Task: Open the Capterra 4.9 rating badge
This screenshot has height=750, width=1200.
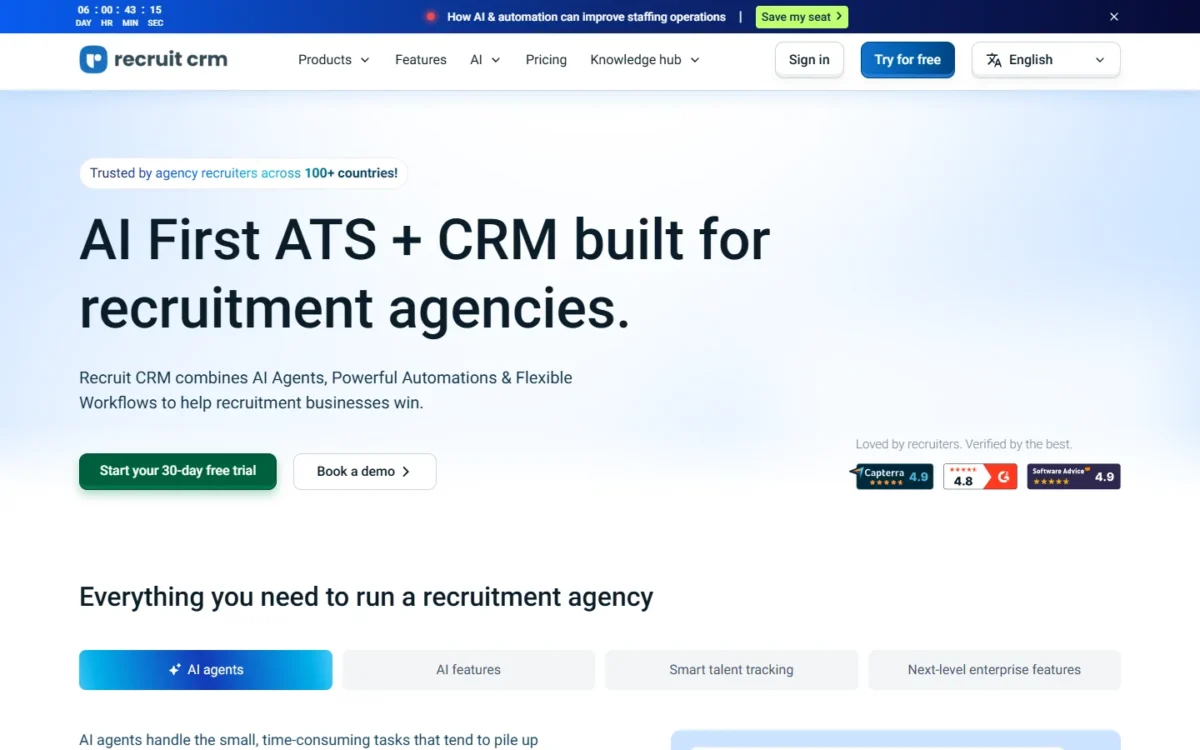Action: pyautogui.click(x=891, y=476)
